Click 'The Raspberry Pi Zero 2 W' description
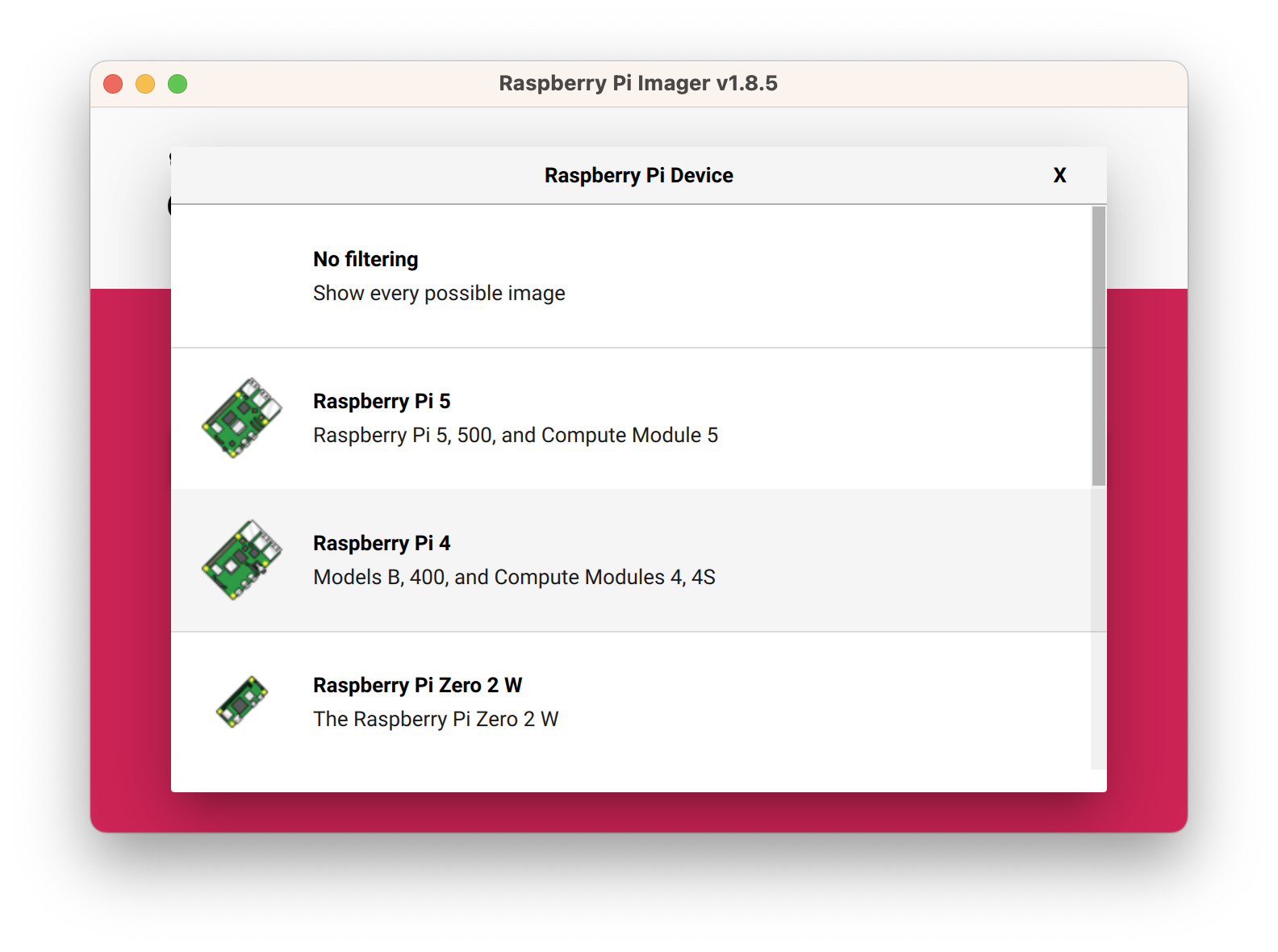 click(x=436, y=719)
